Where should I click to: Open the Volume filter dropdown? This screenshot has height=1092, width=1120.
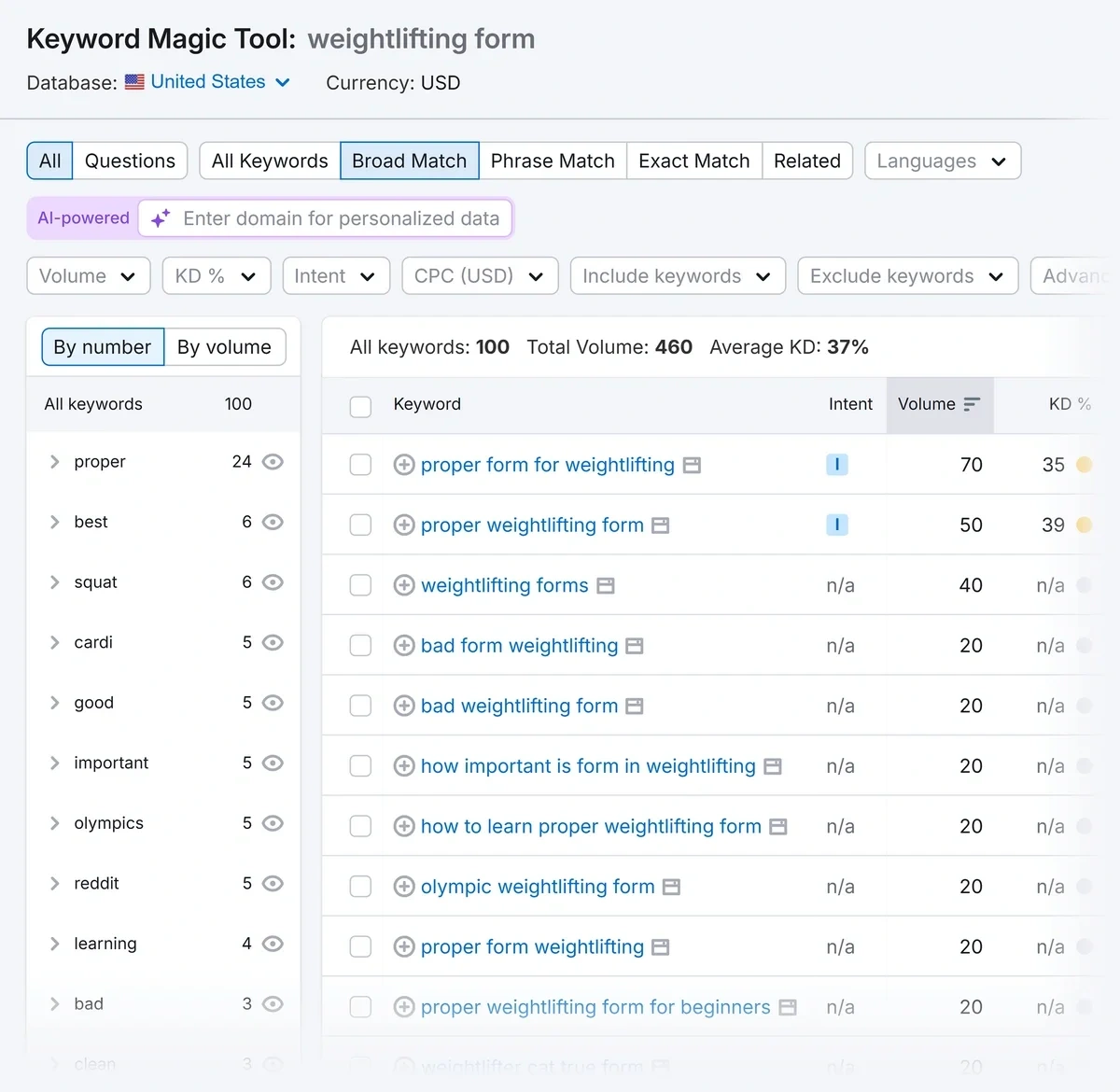[88, 275]
